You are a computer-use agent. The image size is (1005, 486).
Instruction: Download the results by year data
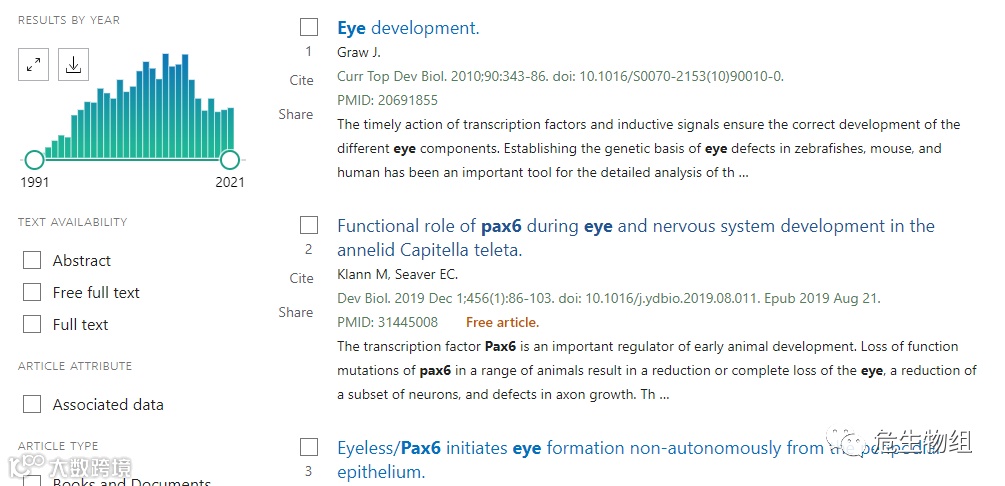73,65
